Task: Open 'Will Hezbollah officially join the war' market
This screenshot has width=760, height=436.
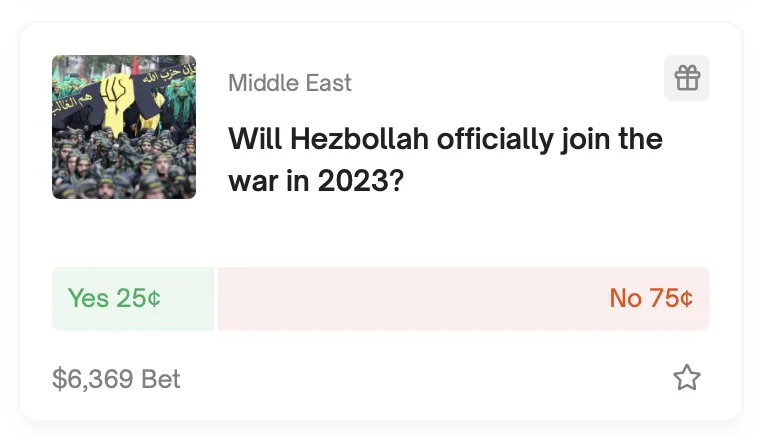Action: (445, 160)
